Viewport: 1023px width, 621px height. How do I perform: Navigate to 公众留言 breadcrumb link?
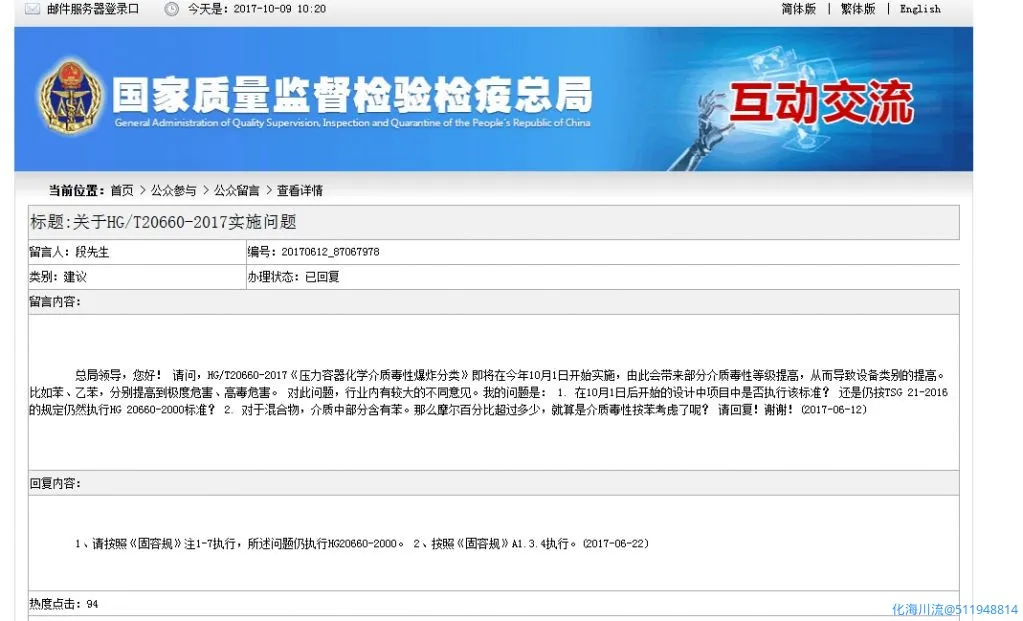tap(236, 191)
